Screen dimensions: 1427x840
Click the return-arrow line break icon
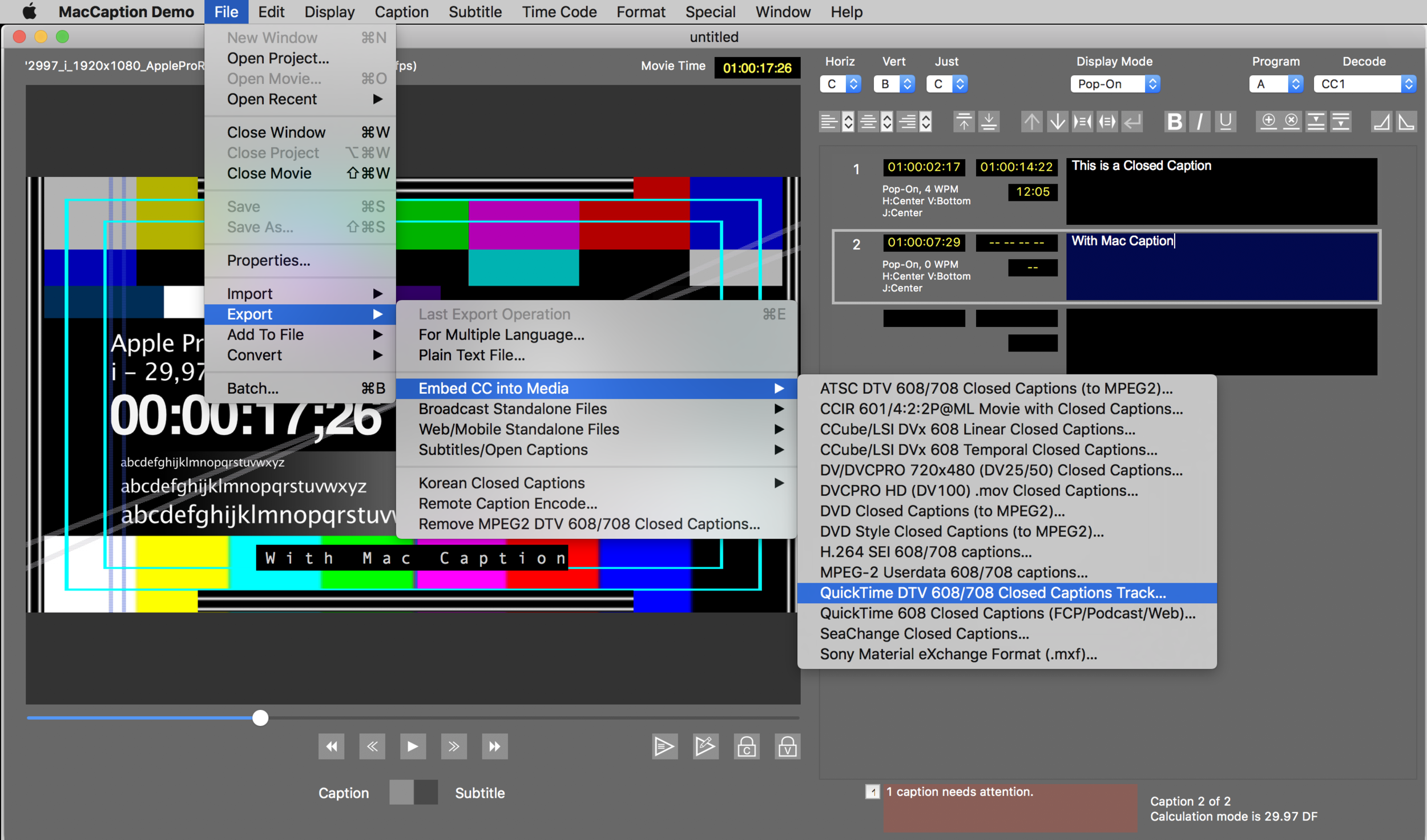(x=1132, y=122)
